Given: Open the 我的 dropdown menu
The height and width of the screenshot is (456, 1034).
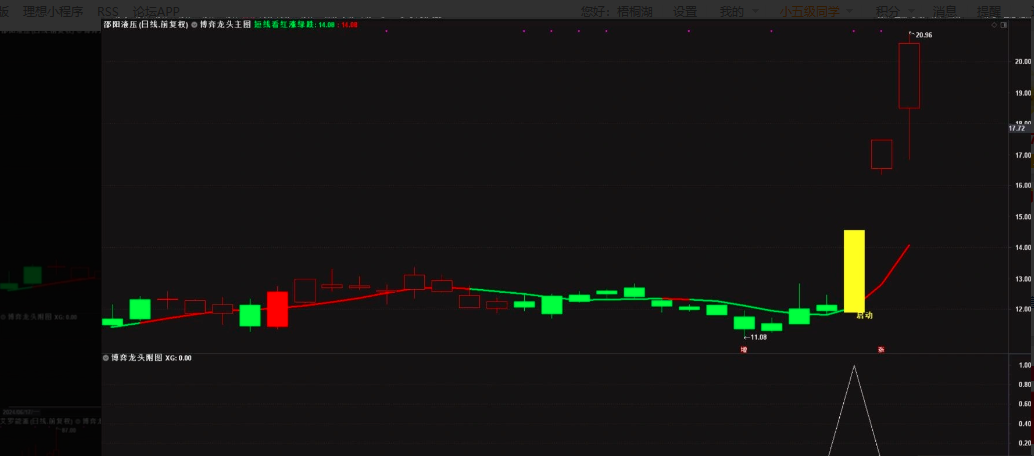Looking at the screenshot, I should [x=737, y=11].
